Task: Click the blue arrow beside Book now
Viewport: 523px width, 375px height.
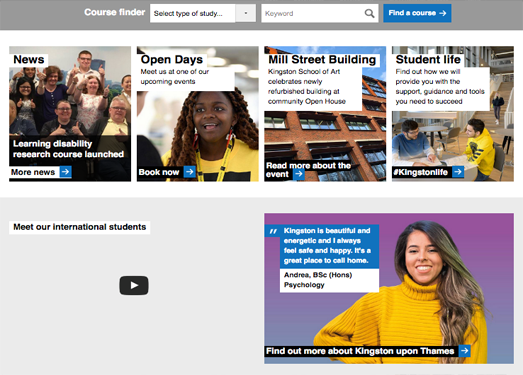Action: [189, 172]
